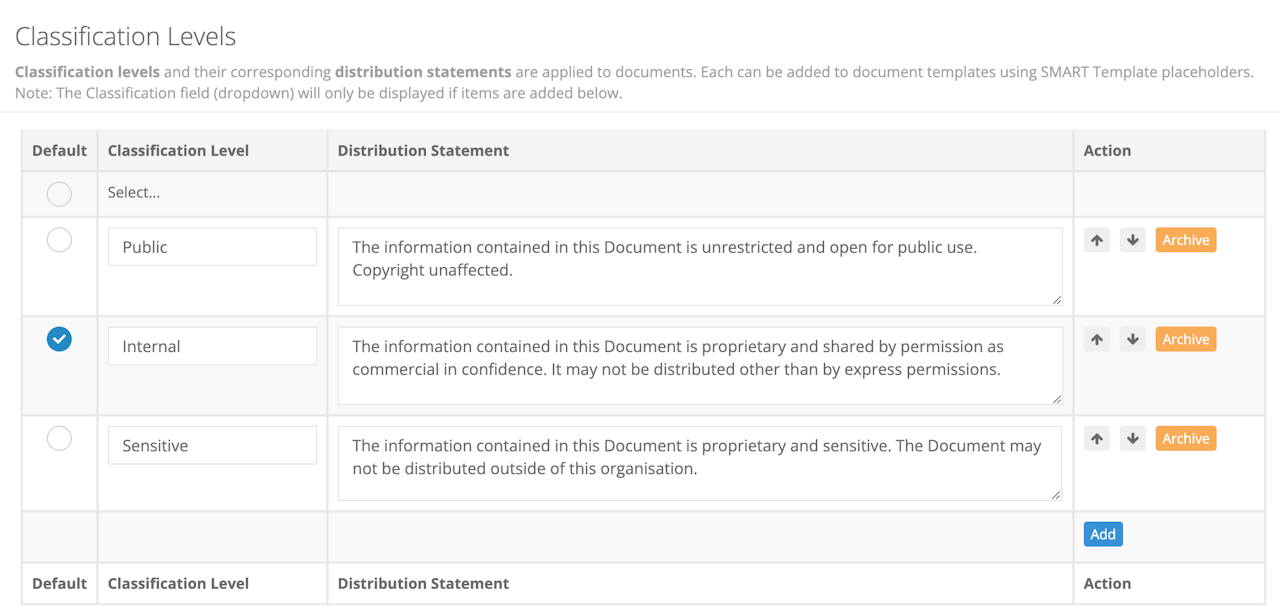Move the Internal row up
The width and height of the screenshot is (1280, 614).
pyautogui.click(x=1097, y=339)
